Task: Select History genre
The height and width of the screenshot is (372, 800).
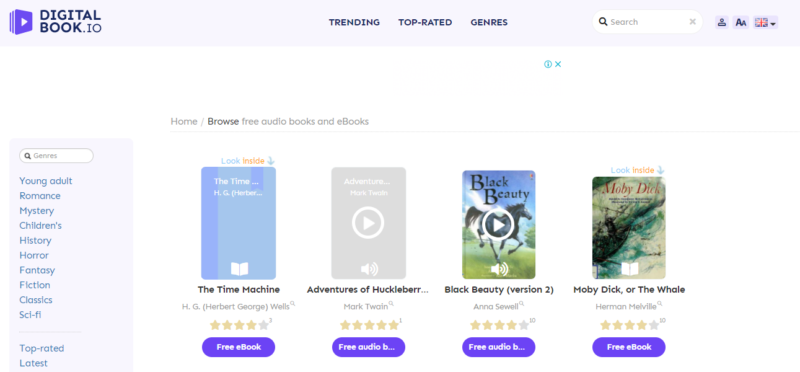Action: pos(35,240)
